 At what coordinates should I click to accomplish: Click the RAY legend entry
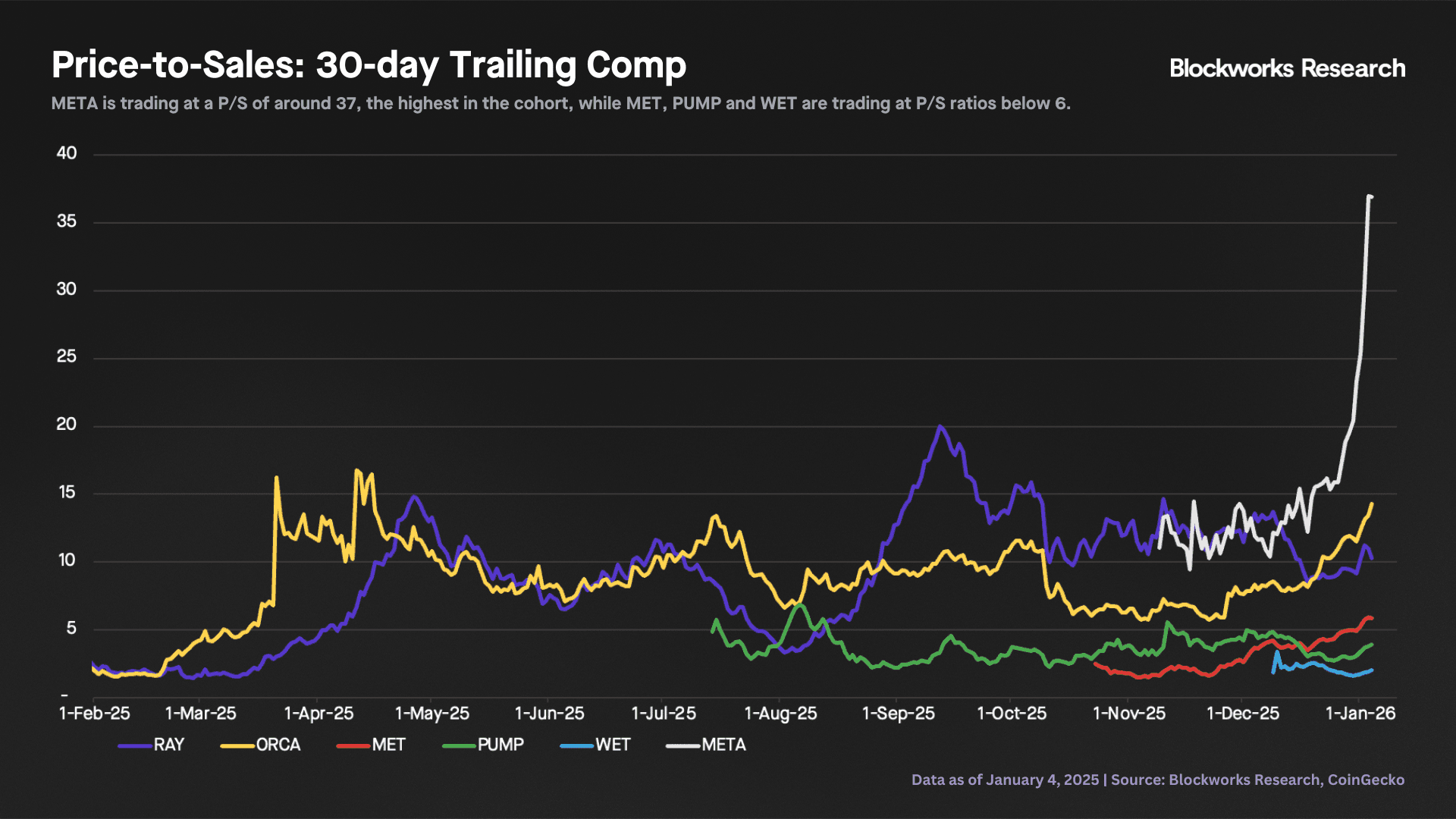click(x=168, y=745)
